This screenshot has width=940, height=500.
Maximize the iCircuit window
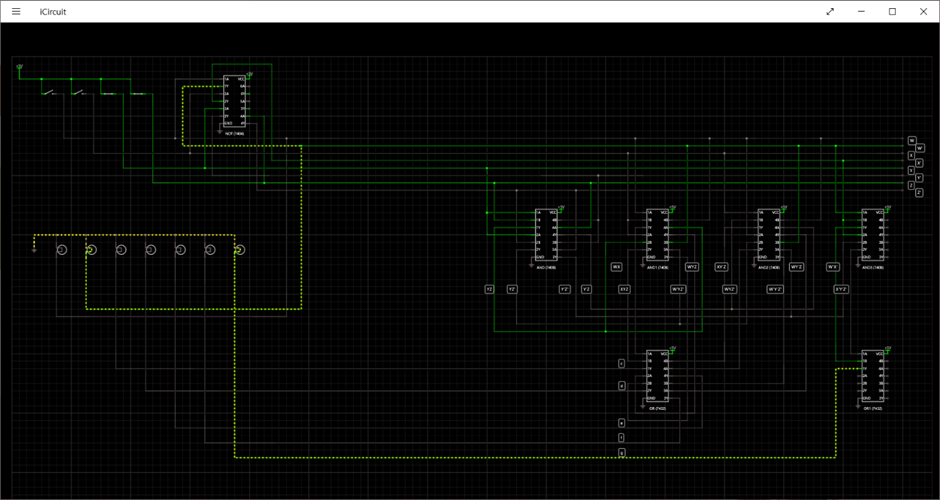892,11
